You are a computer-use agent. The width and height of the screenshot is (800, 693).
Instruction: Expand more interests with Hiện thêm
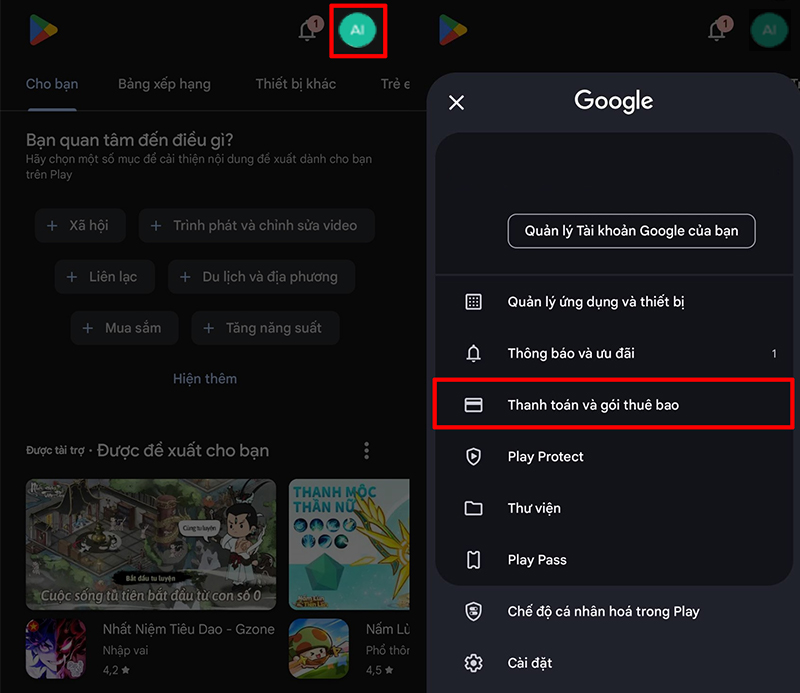click(x=205, y=379)
